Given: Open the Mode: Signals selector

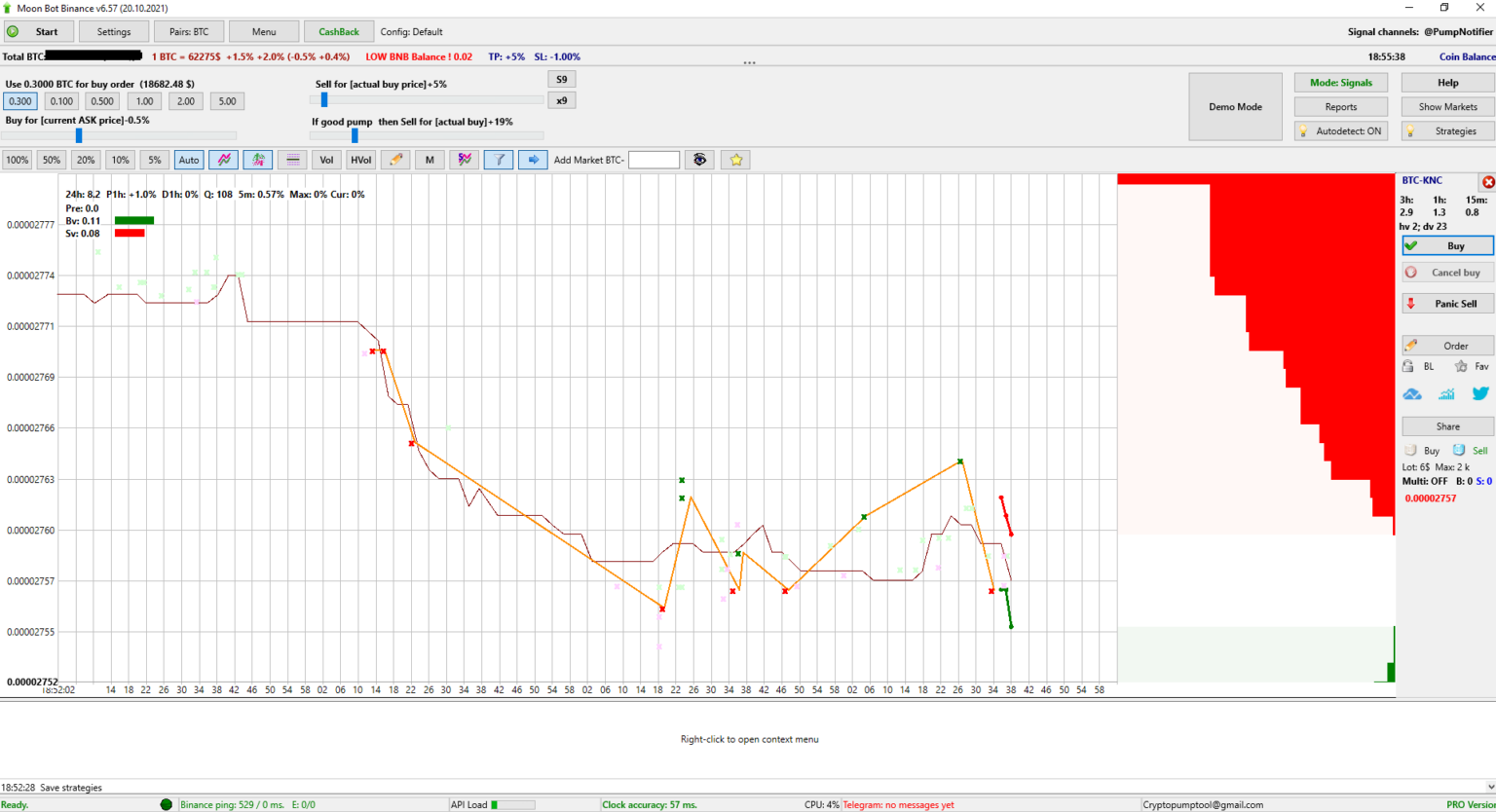Looking at the screenshot, I should pyautogui.click(x=1341, y=83).
